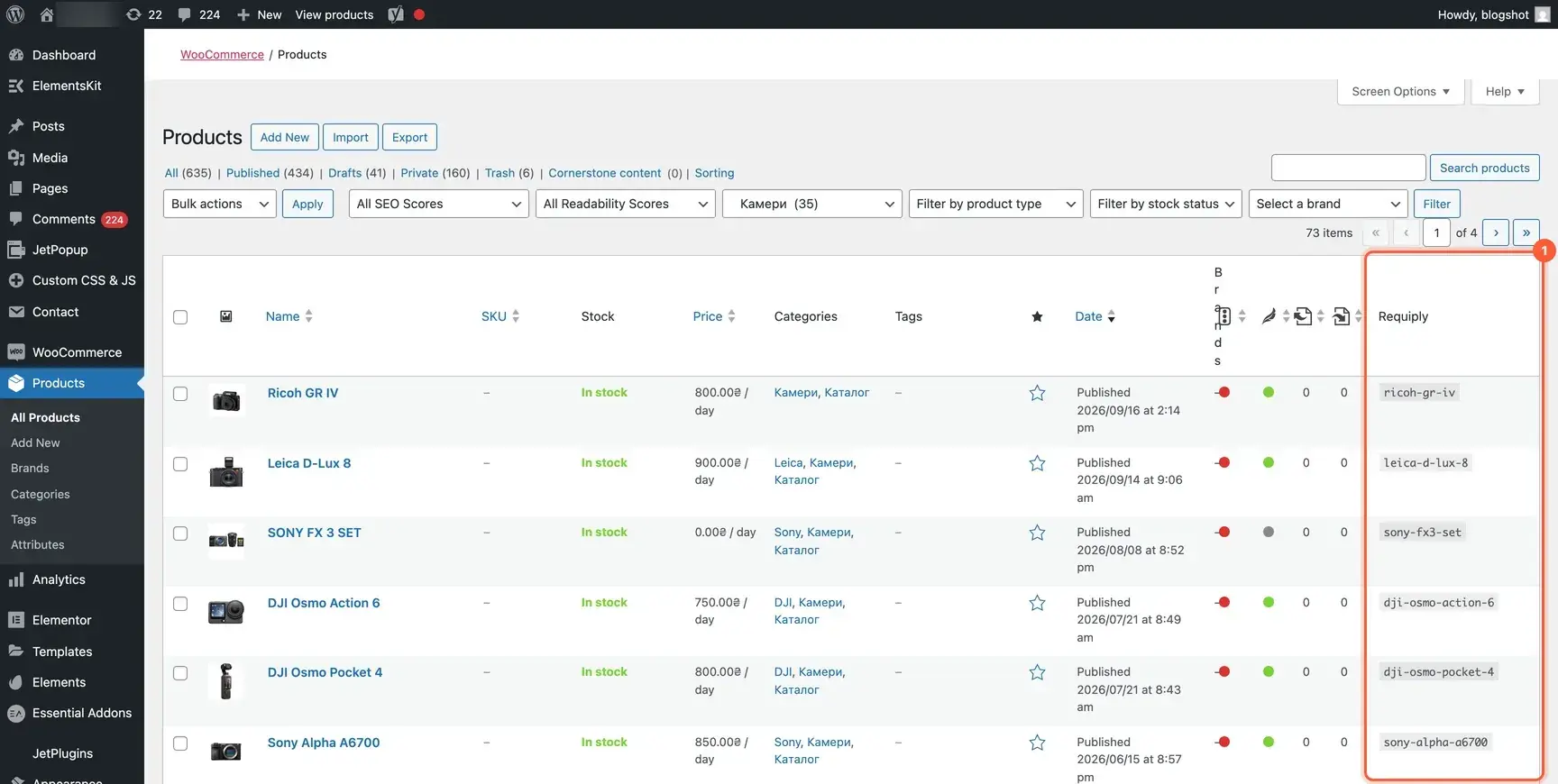Select the DJI Osmo Action 6 checkbox

click(x=180, y=604)
